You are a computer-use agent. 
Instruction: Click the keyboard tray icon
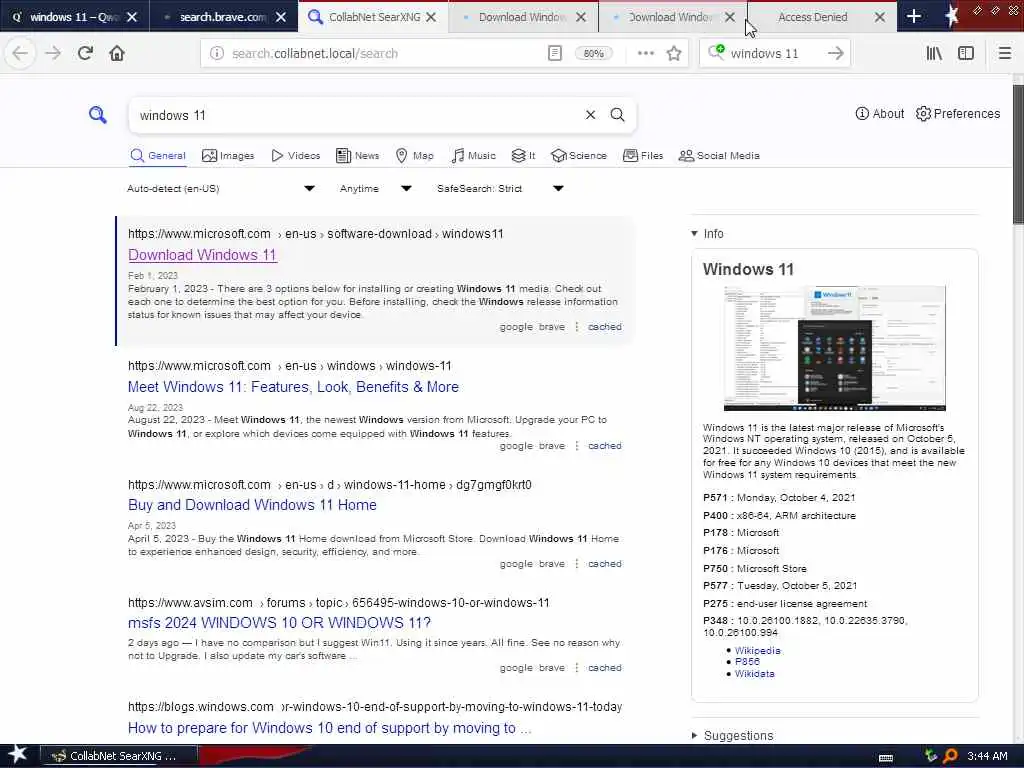[x=886, y=757]
